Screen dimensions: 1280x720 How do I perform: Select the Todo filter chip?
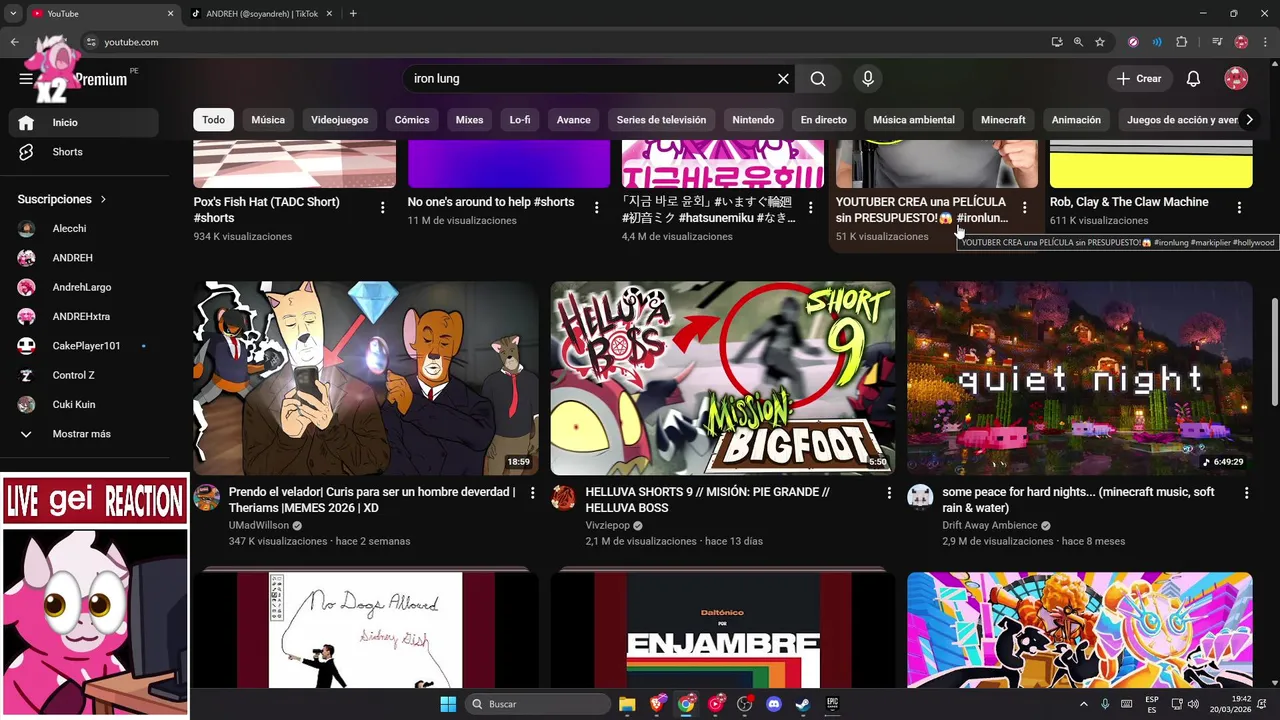pyautogui.click(x=213, y=120)
